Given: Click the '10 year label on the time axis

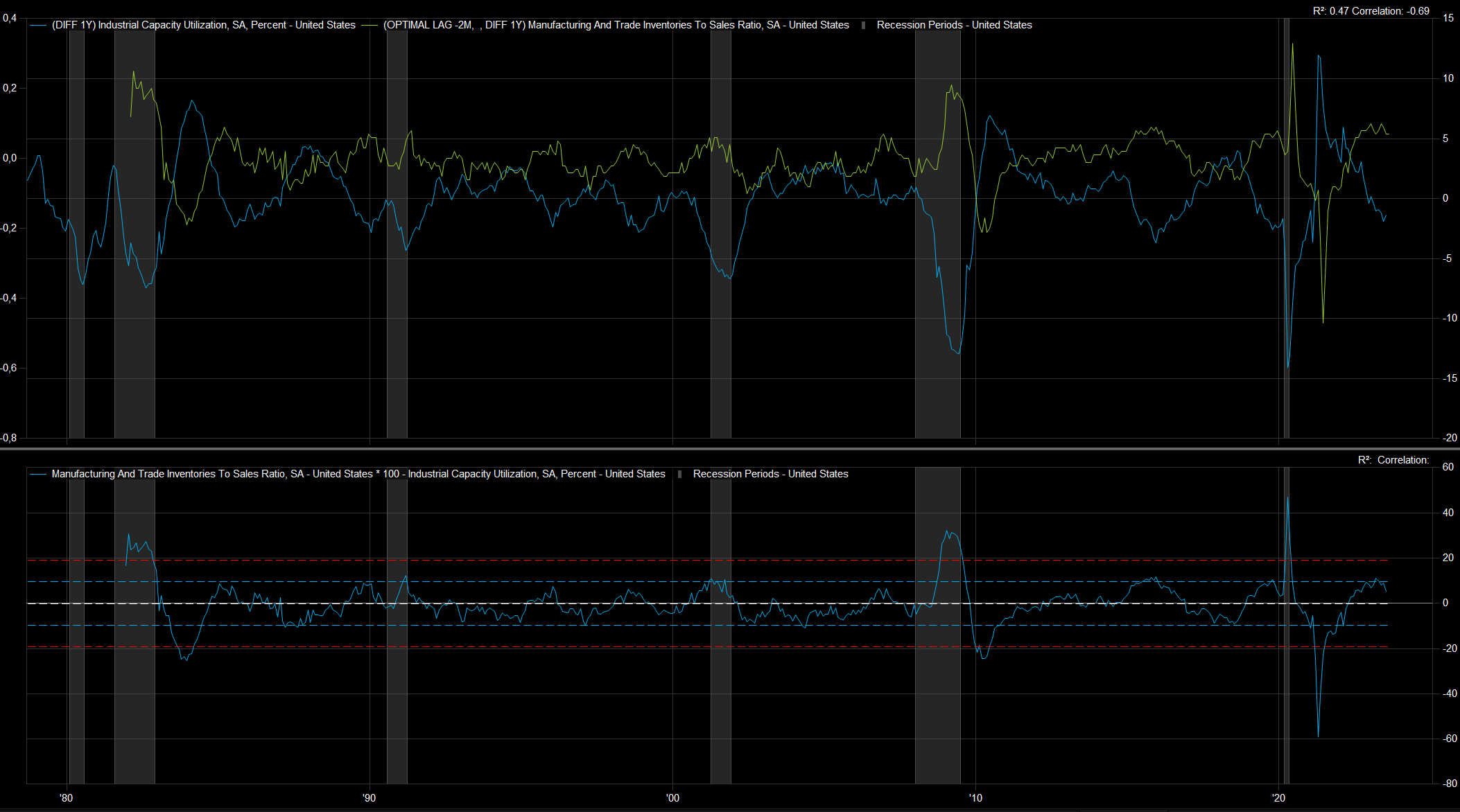Looking at the screenshot, I should (x=975, y=797).
